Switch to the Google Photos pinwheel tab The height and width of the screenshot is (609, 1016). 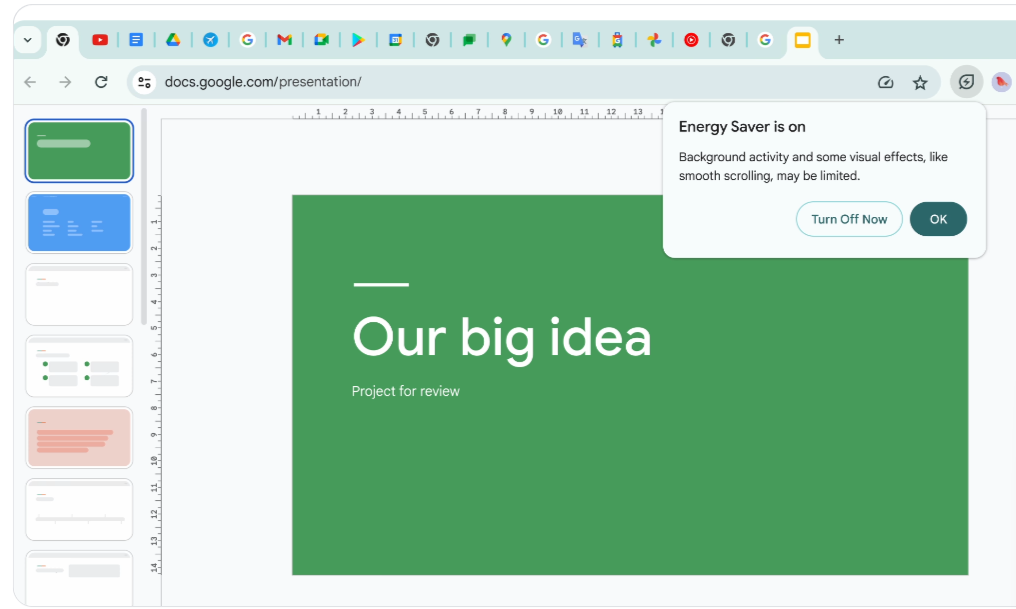pos(654,40)
